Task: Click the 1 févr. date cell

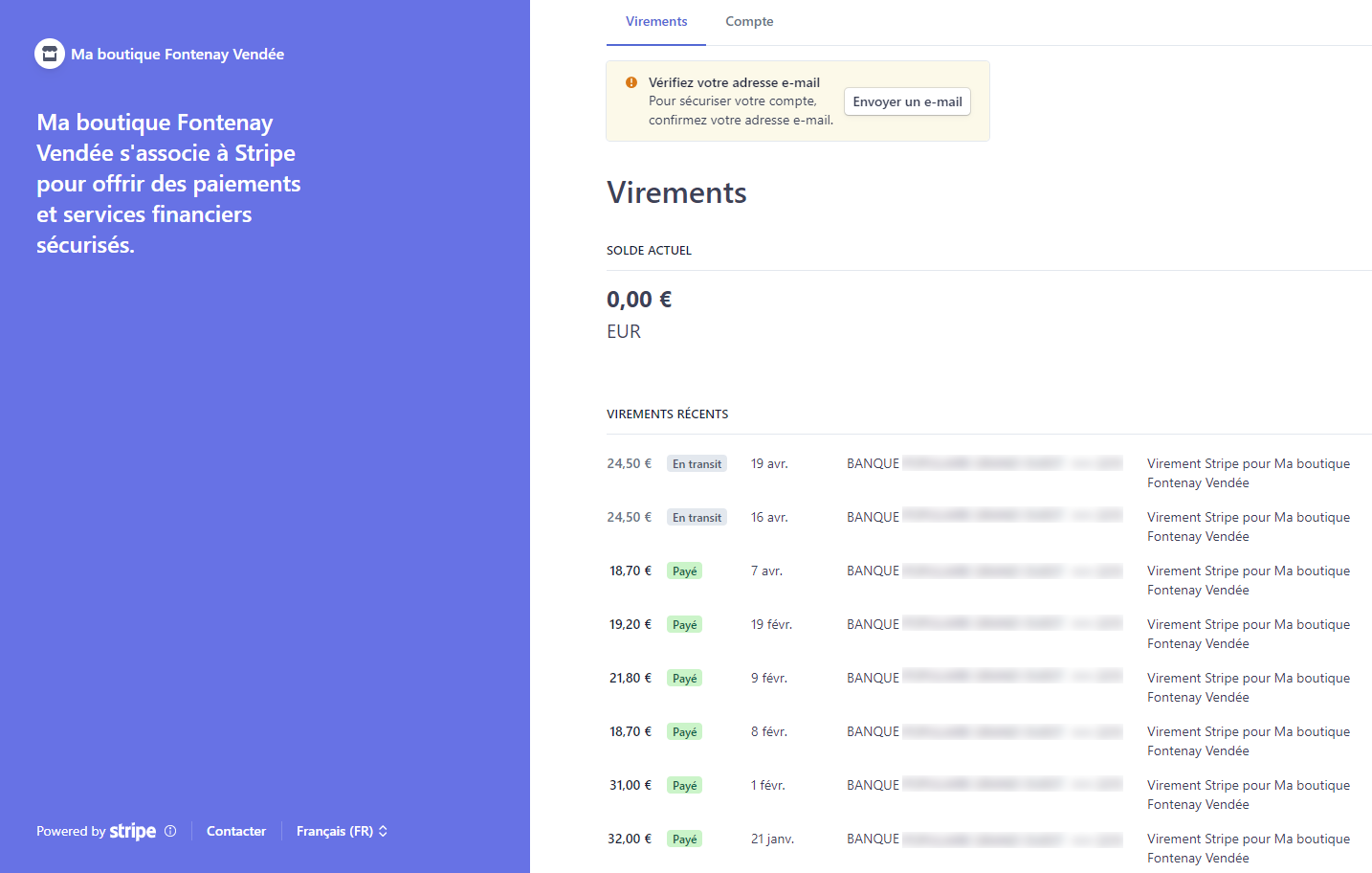Action: (x=768, y=785)
